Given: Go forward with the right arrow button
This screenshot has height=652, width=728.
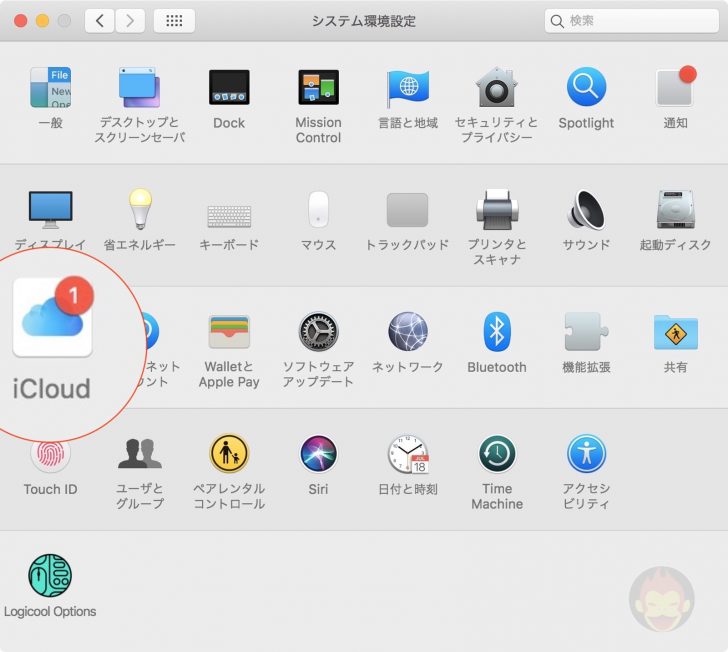Looking at the screenshot, I should click(x=130, y=21).
